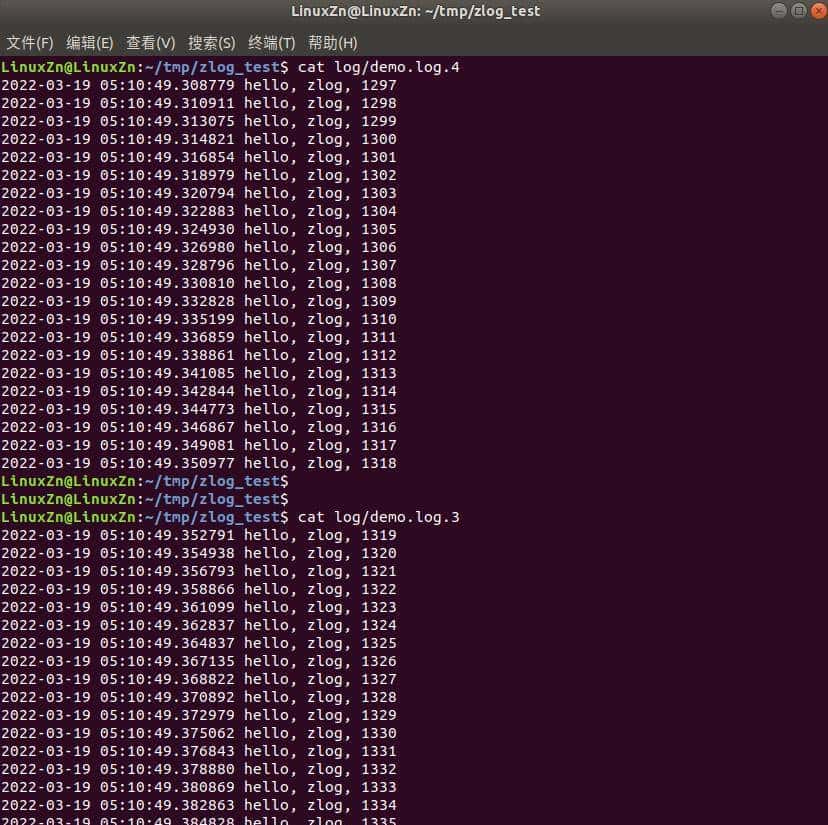Select the log line ending 1316
828x825 pixels.
click(x=199, y=427)
